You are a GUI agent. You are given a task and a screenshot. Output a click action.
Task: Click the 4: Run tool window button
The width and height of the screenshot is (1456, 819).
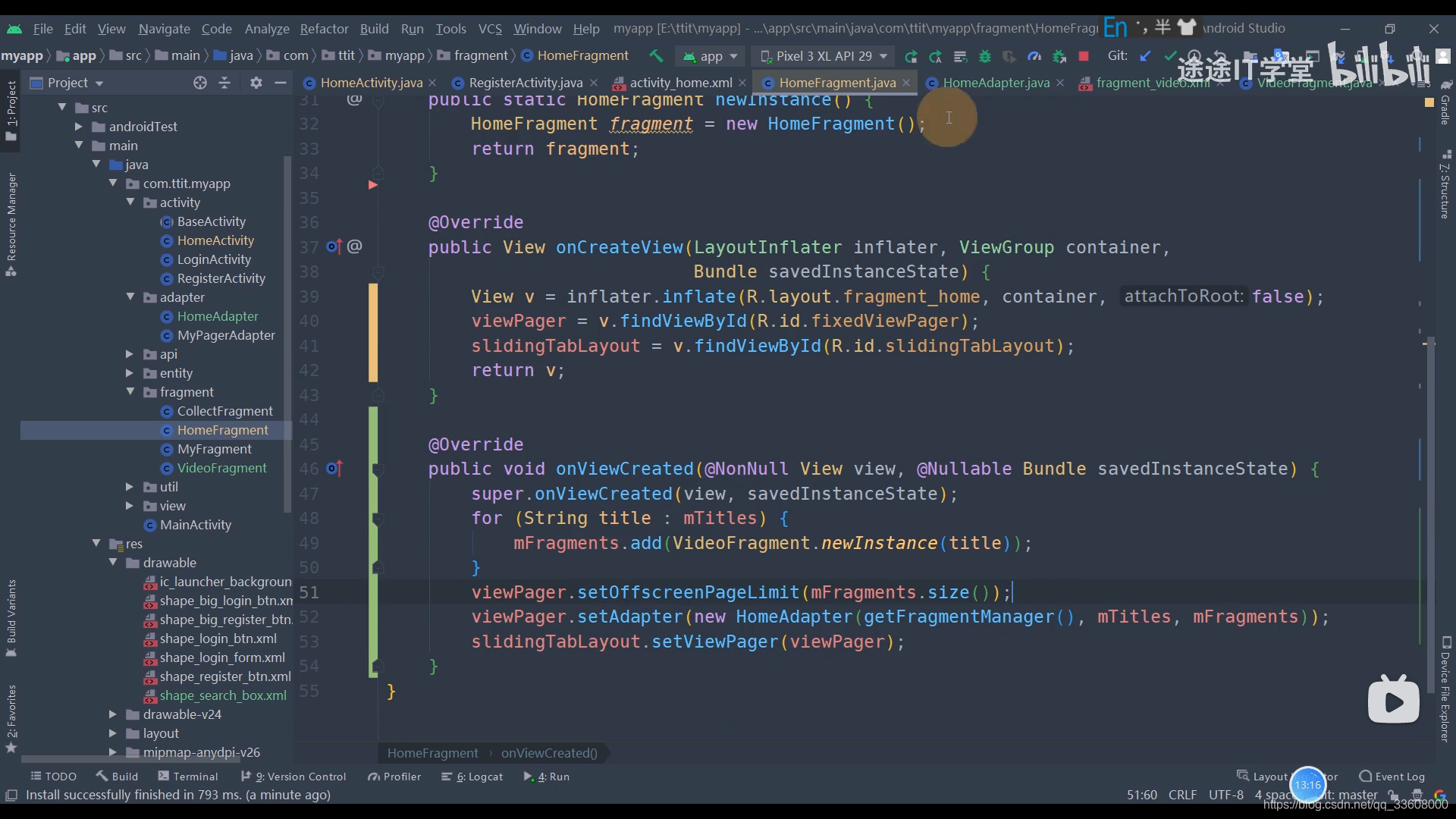tap(547, 777)
